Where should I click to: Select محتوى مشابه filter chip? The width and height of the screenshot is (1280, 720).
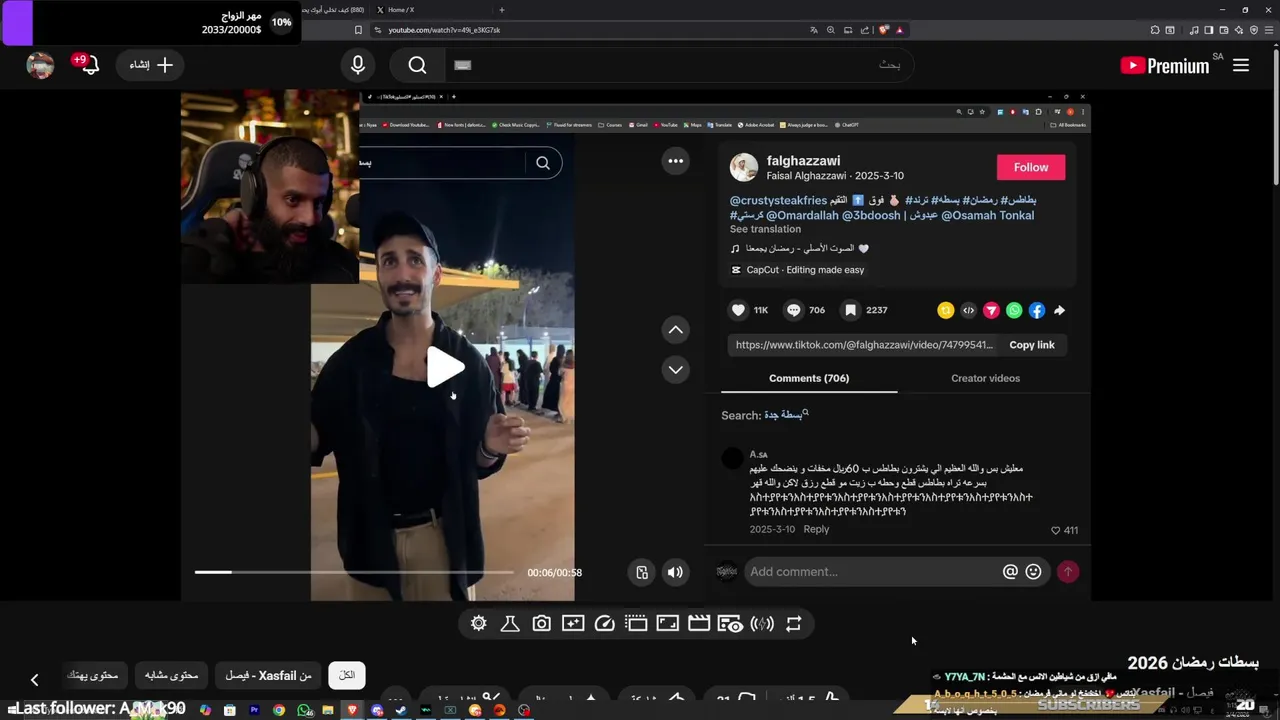(171, 675)
